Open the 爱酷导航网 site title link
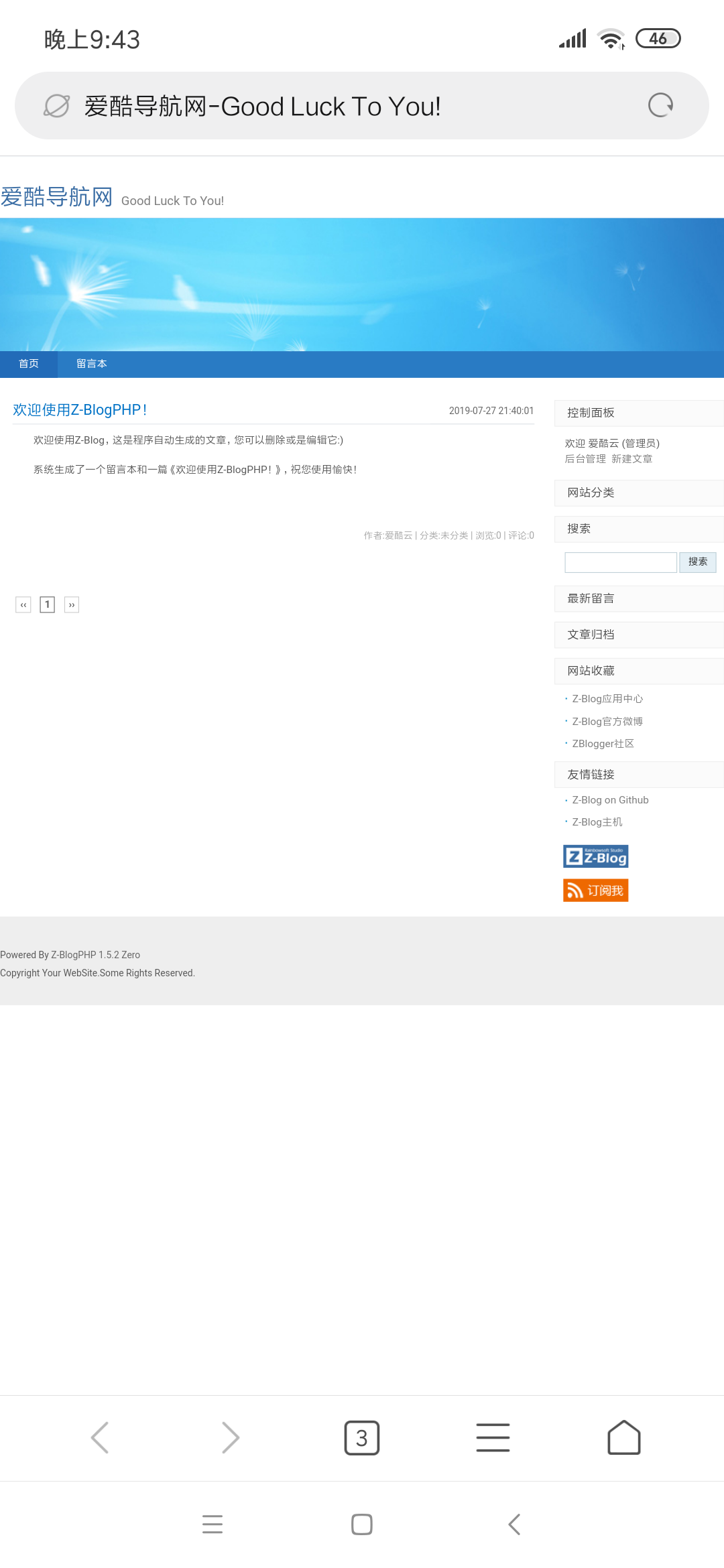The width and height of the screenshot is (724, 1568). [56, 197]
